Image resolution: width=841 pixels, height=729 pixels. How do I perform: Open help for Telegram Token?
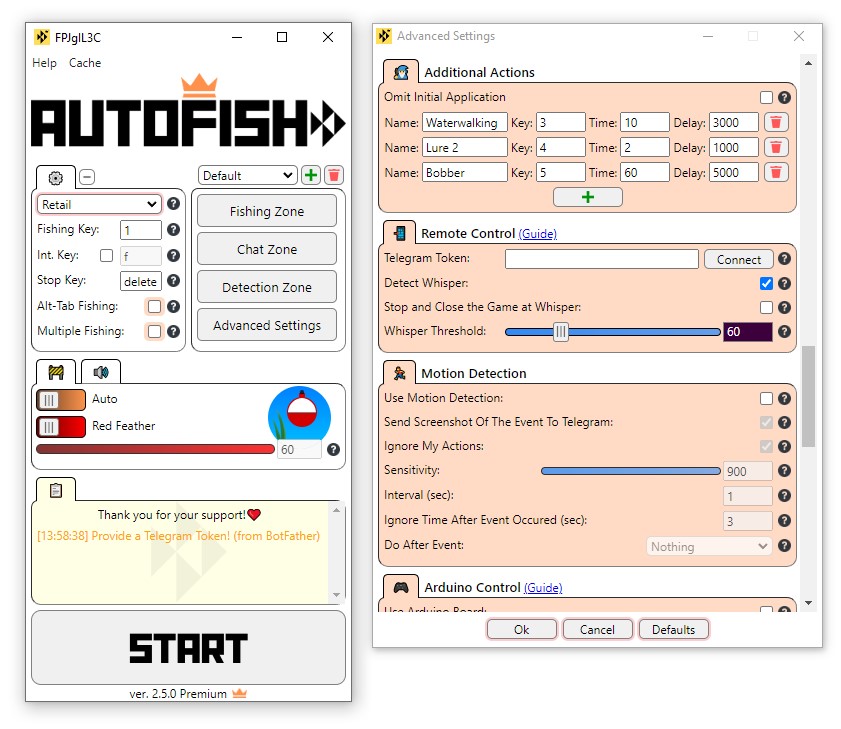click(x=784, y=259)
